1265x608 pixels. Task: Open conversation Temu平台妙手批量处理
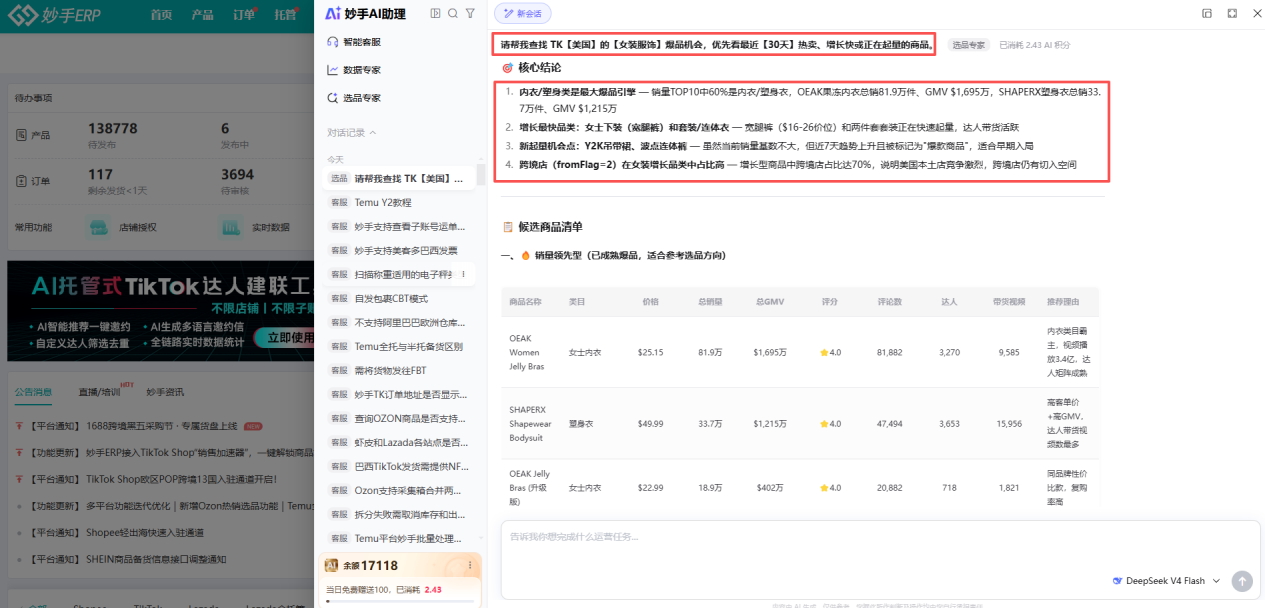pos(398,538)
